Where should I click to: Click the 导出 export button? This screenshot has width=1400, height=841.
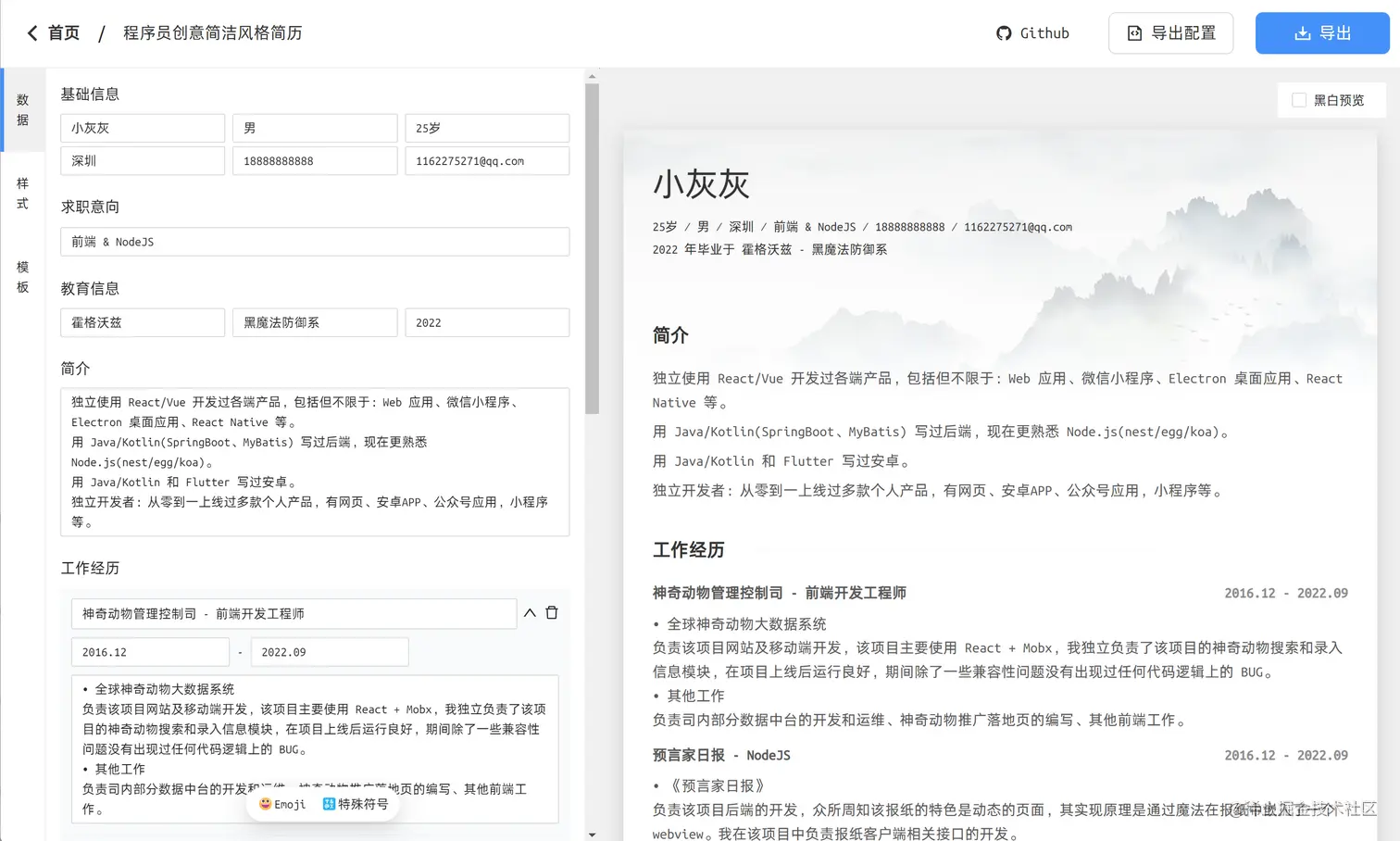click(x=1322, y=32)
